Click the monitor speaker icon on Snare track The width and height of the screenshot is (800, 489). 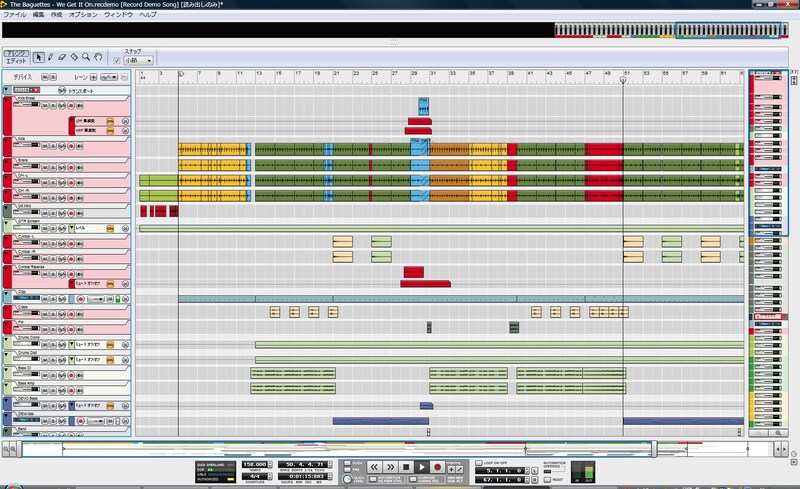(x=80, y=167)
